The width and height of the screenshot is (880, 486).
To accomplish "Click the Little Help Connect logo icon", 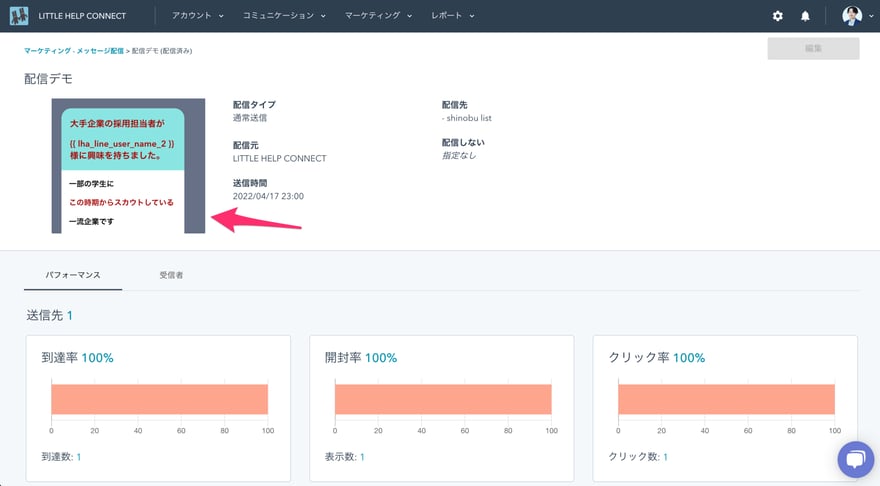I will click(19, 16).
